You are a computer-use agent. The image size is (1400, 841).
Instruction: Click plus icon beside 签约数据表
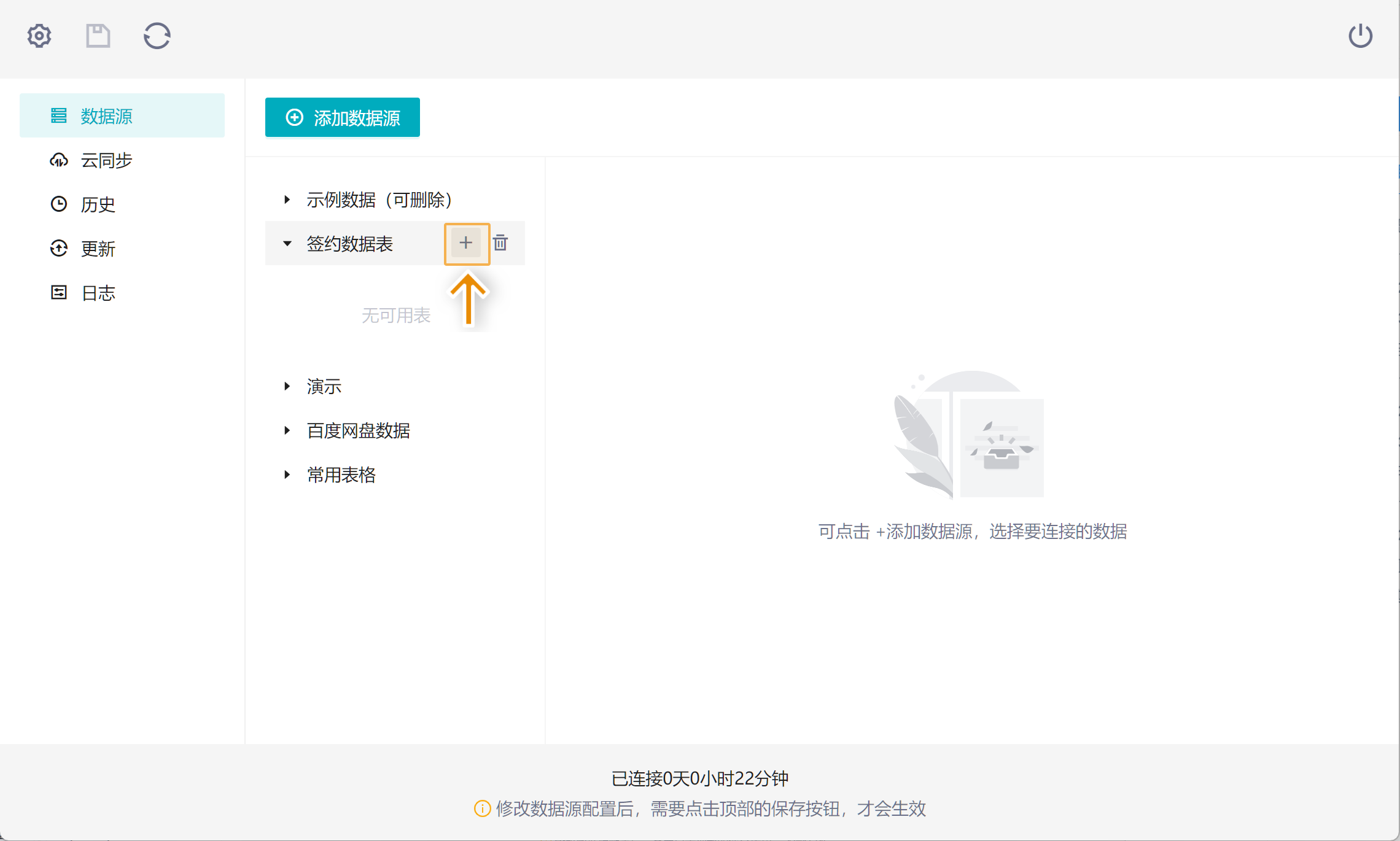pos(466,243)
